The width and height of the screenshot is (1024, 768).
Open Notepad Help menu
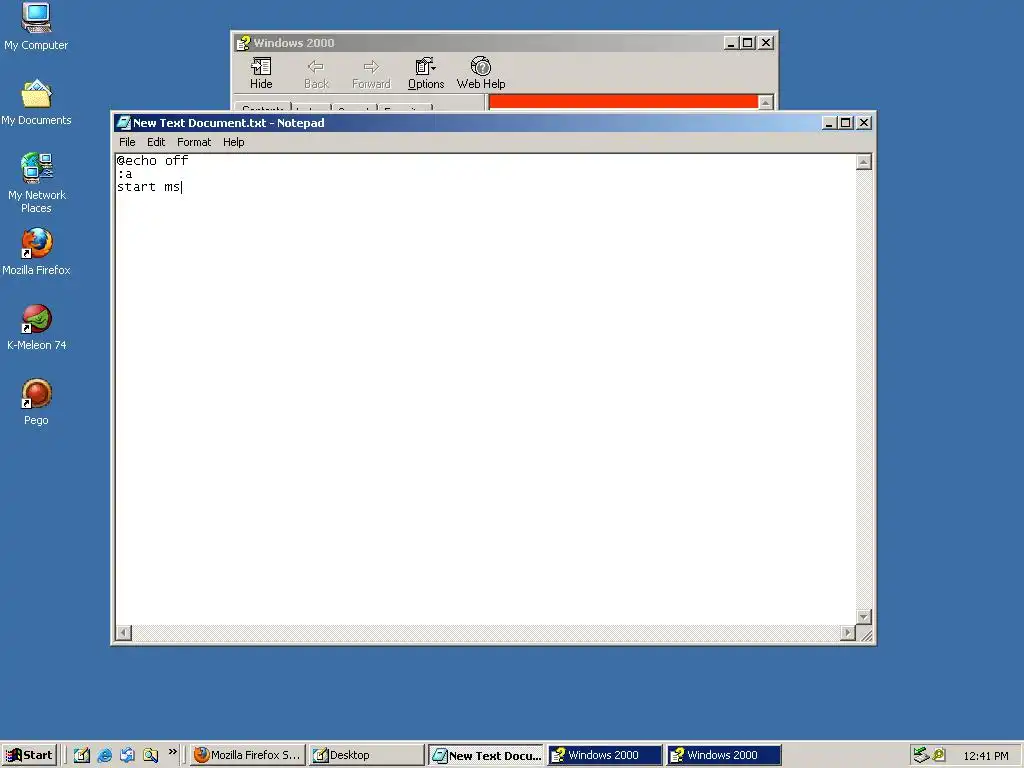(x=233, y=142)
